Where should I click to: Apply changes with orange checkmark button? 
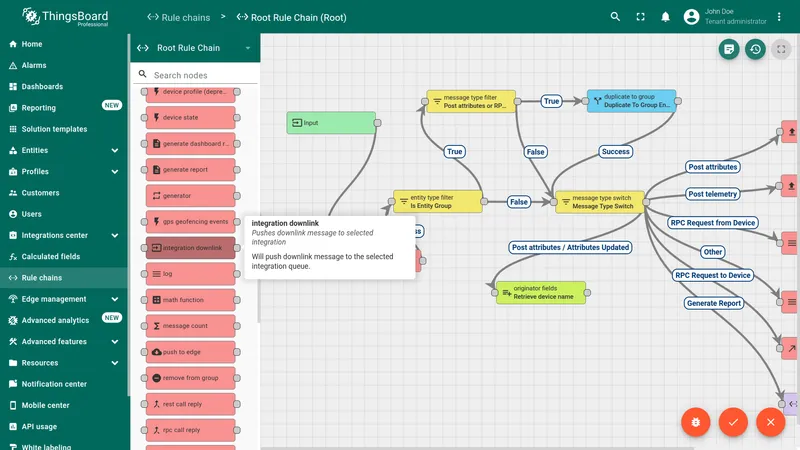click(733, 422)
